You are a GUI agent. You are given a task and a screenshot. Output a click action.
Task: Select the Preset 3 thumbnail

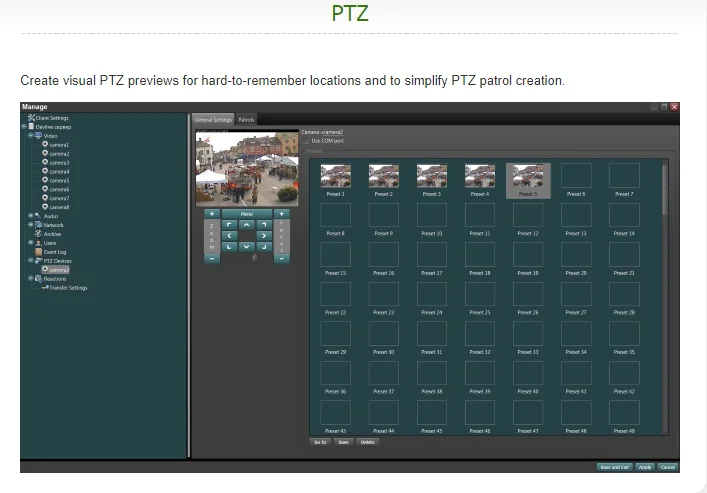432,177
